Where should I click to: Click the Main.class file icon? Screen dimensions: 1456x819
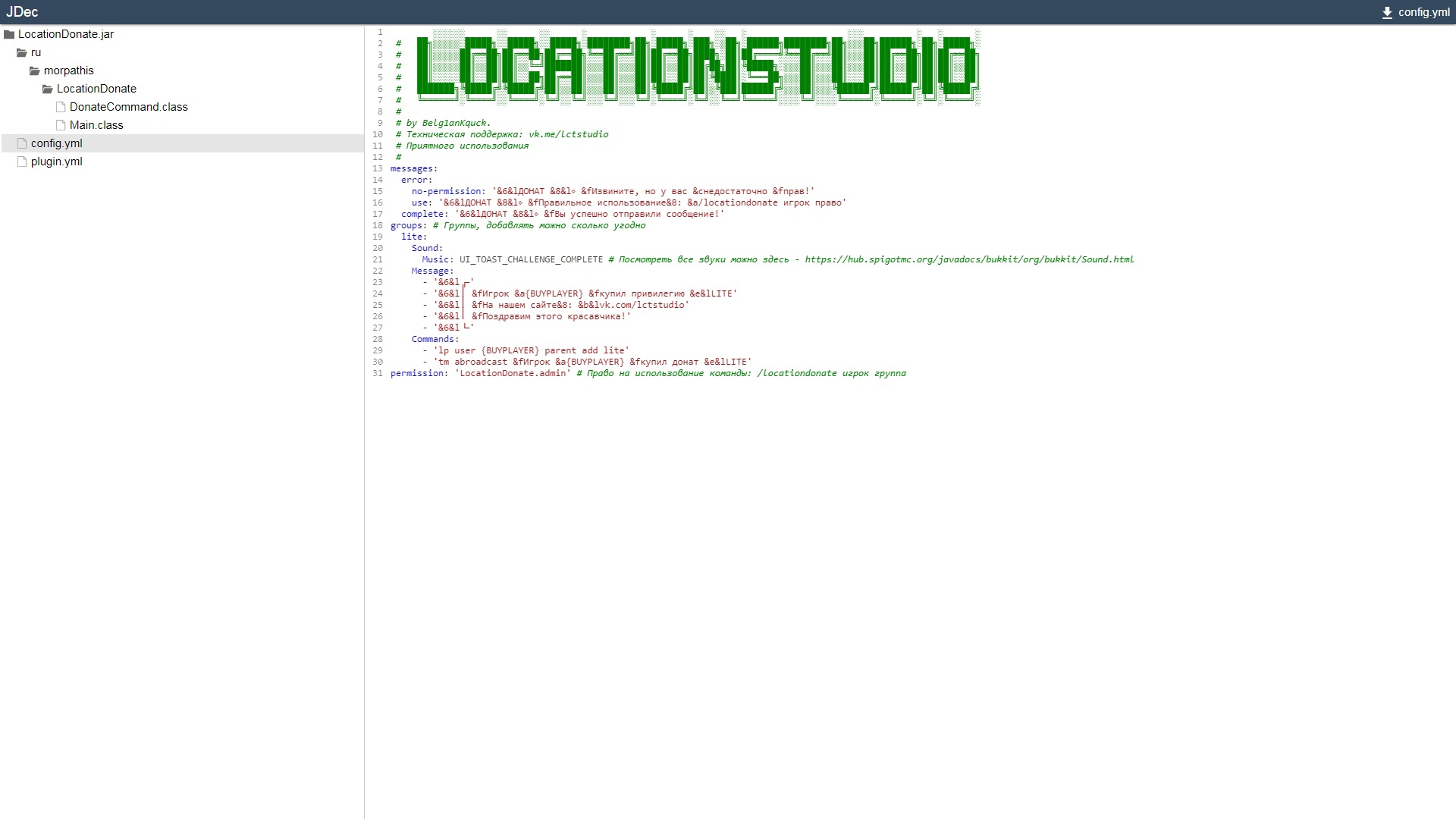[x=61, y=125]
